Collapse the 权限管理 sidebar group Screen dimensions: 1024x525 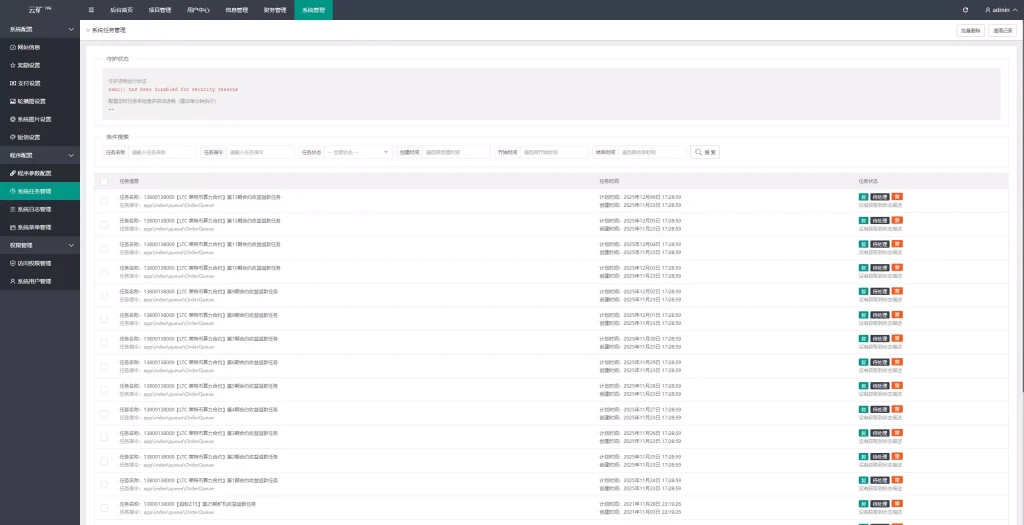(40, 246)
